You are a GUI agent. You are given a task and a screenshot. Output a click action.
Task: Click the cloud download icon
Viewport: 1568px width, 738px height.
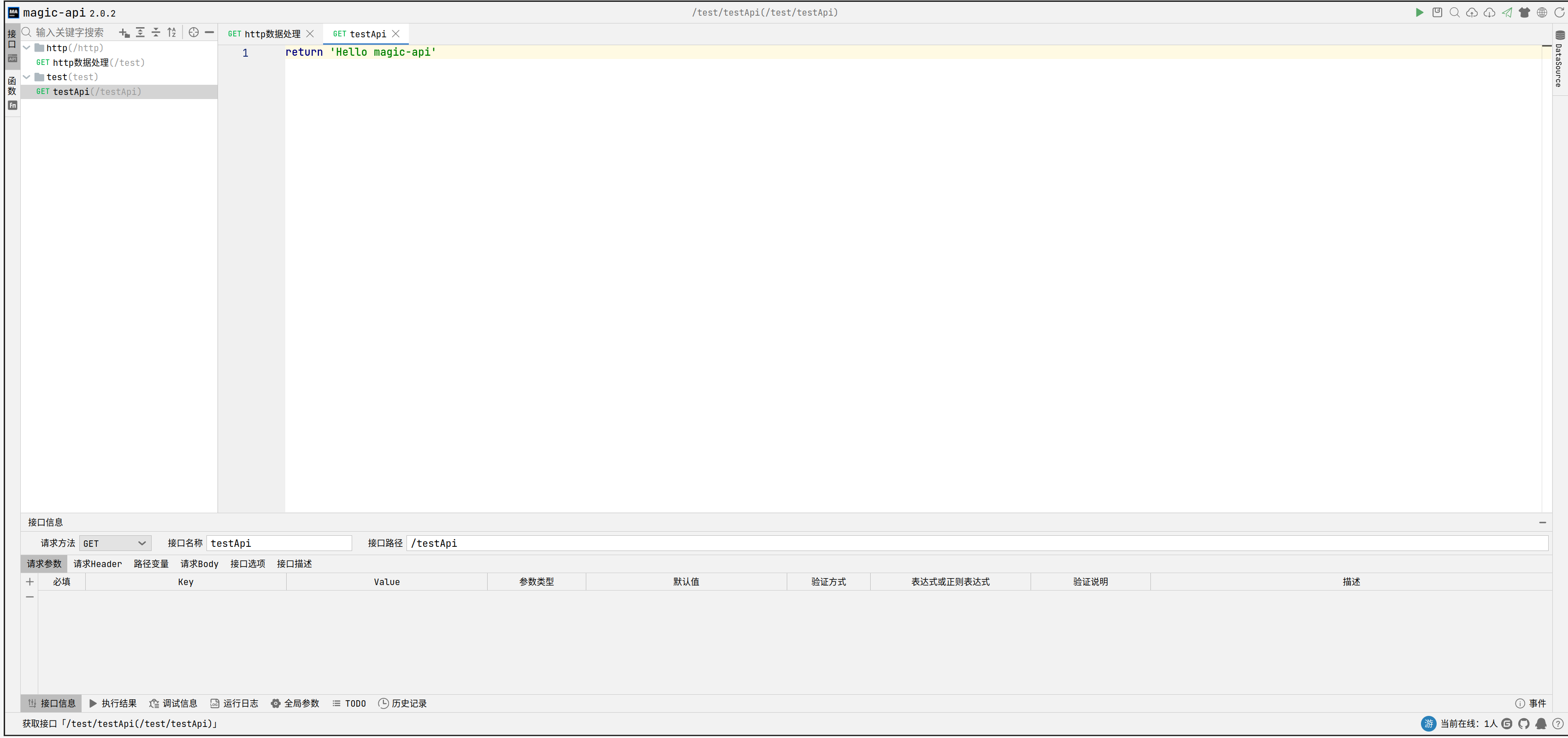coord(1490,12)
